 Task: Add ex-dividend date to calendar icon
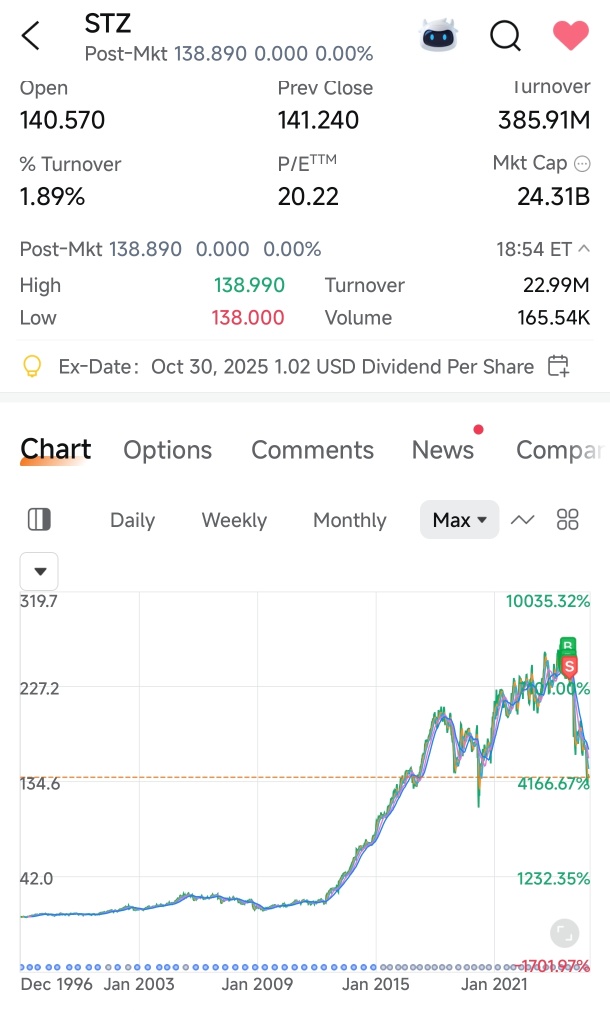(559, 366)
